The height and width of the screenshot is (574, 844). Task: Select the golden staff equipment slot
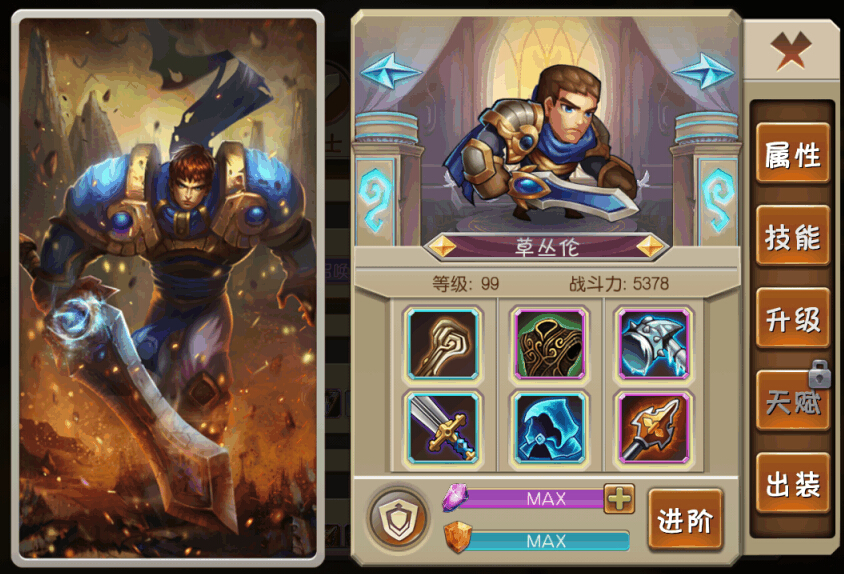pos(443,344)
